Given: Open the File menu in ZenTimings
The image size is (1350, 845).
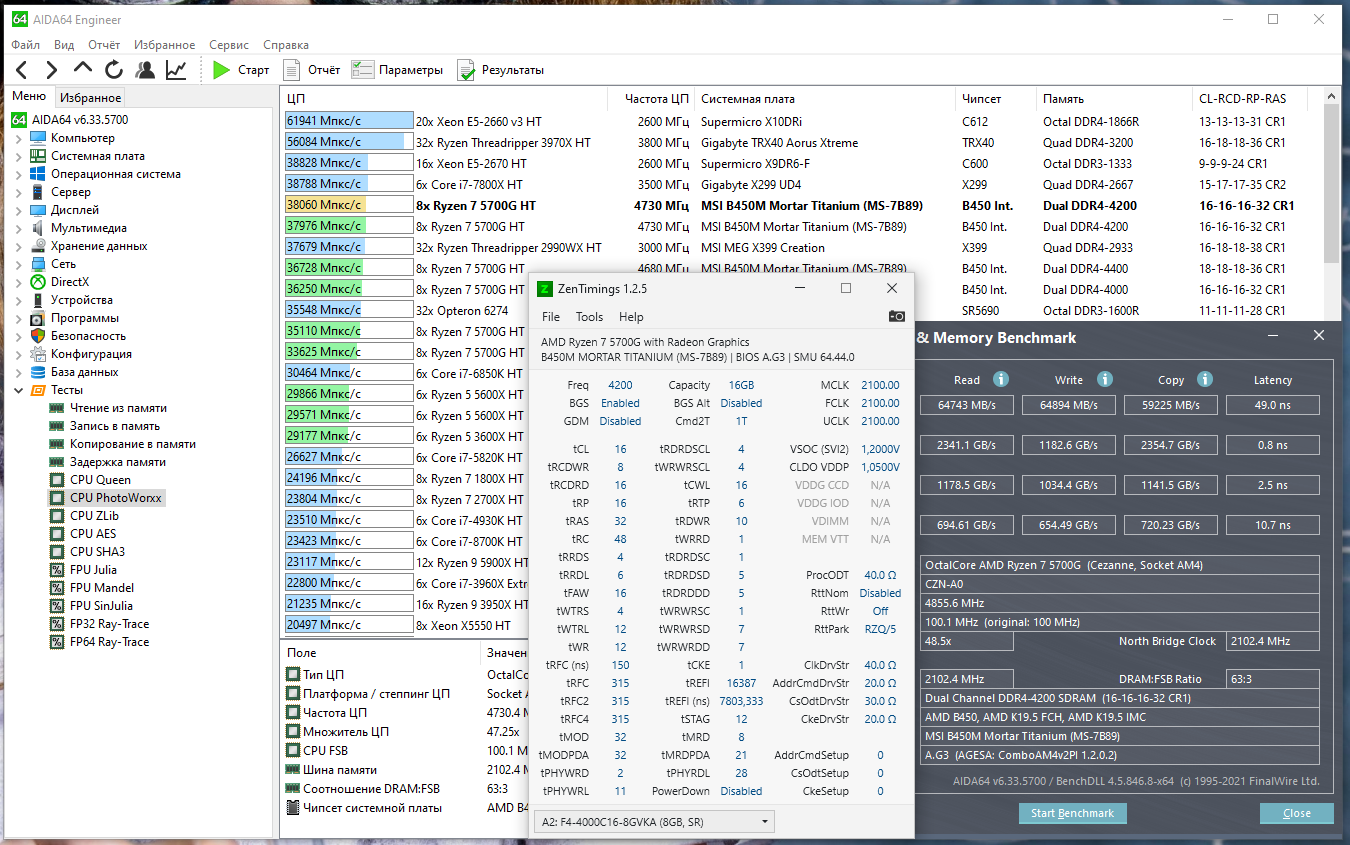Looking at the screenshot, I should tap(551, 317).
